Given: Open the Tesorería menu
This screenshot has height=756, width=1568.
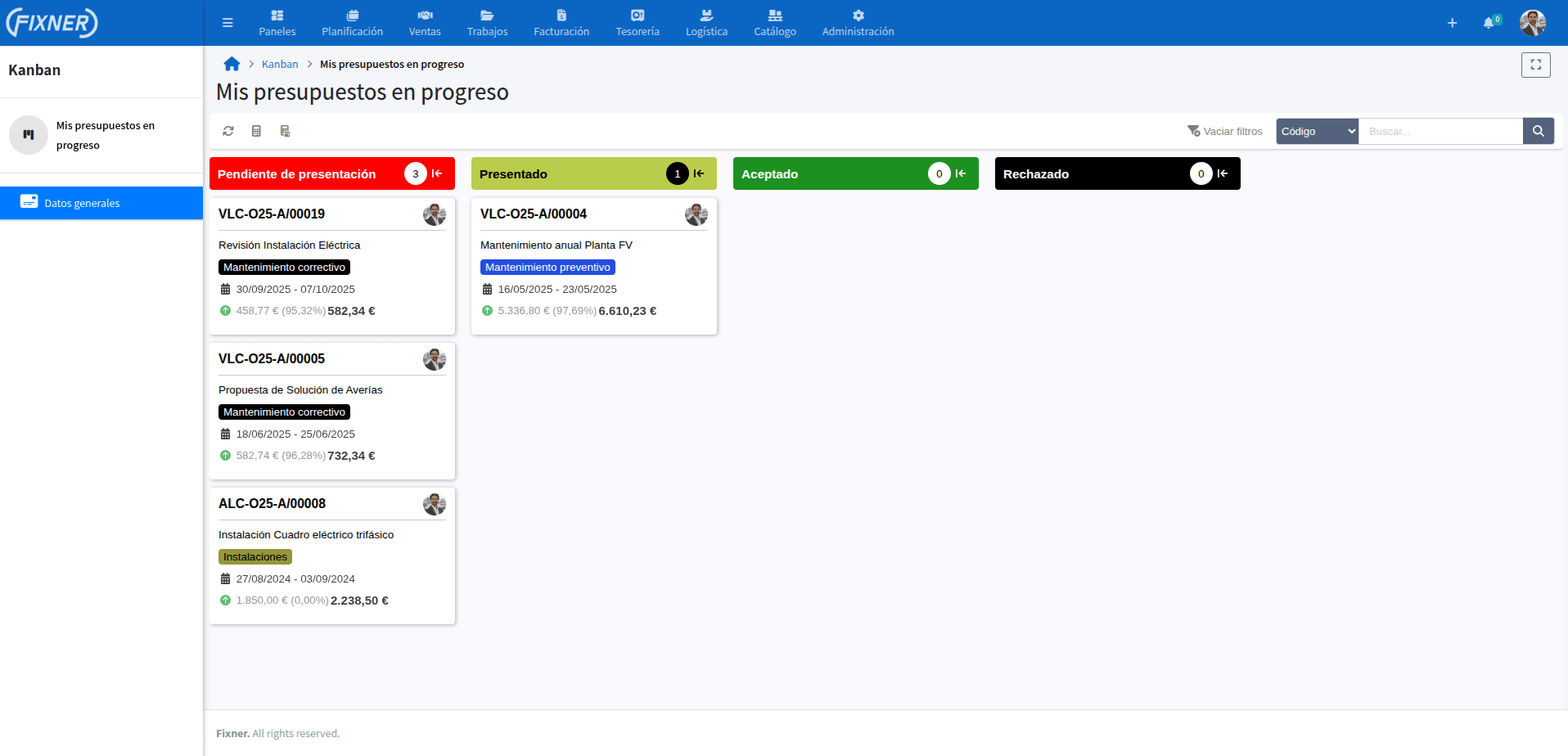Looking at the screenshot, I should click(x=638, y=23).
